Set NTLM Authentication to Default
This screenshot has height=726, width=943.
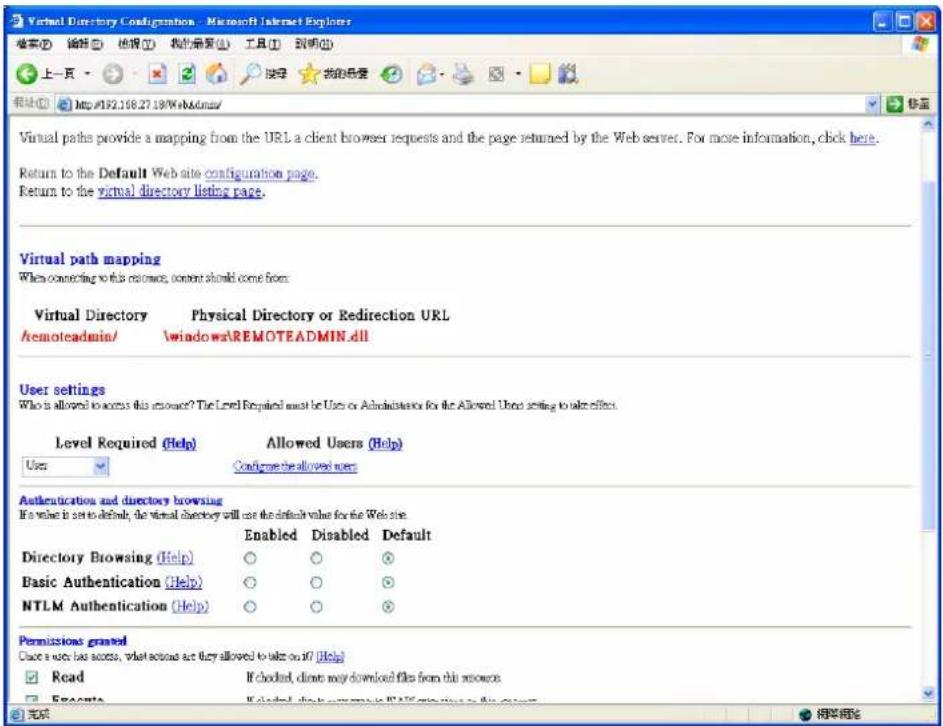pos(389,606)
